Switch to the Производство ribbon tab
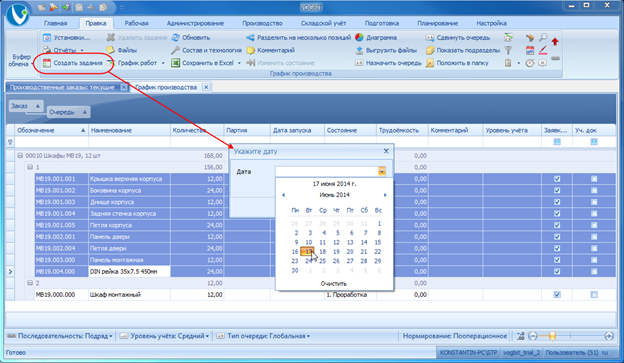This screenshot has width=624, height=363. [262, 23]
